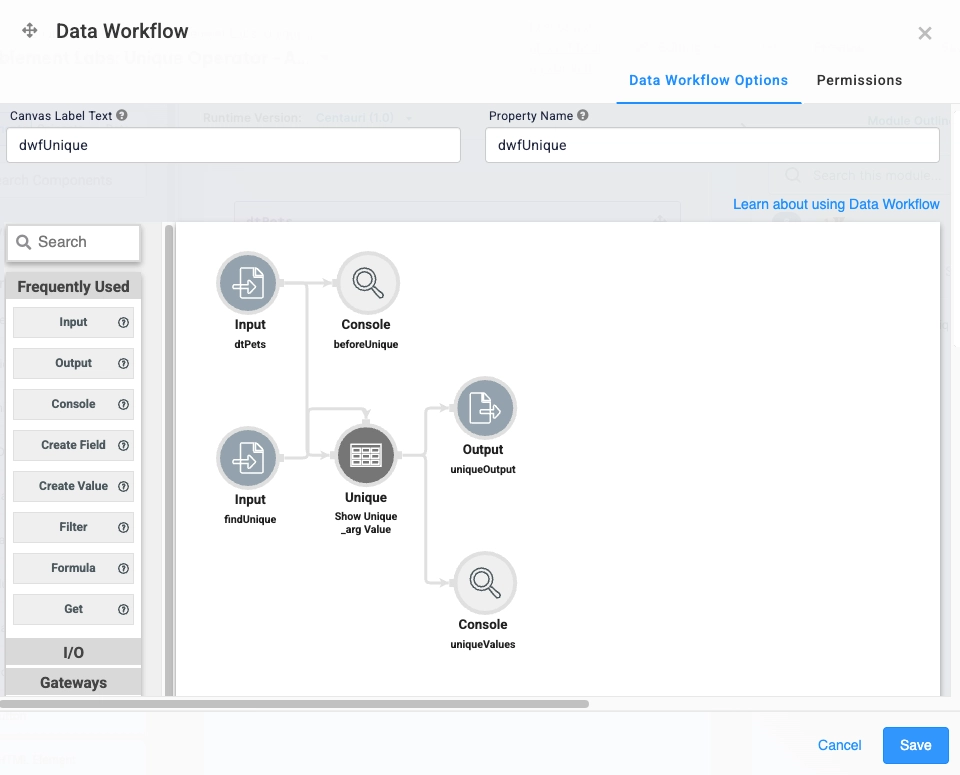
Task: Click the move handle icon beside Data Workflow
Action: coord(30,31)
